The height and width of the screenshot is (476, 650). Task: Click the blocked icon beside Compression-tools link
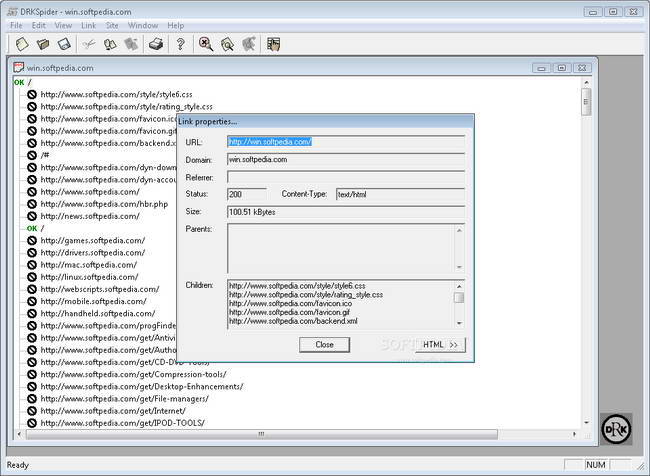(x=32, y=374)
